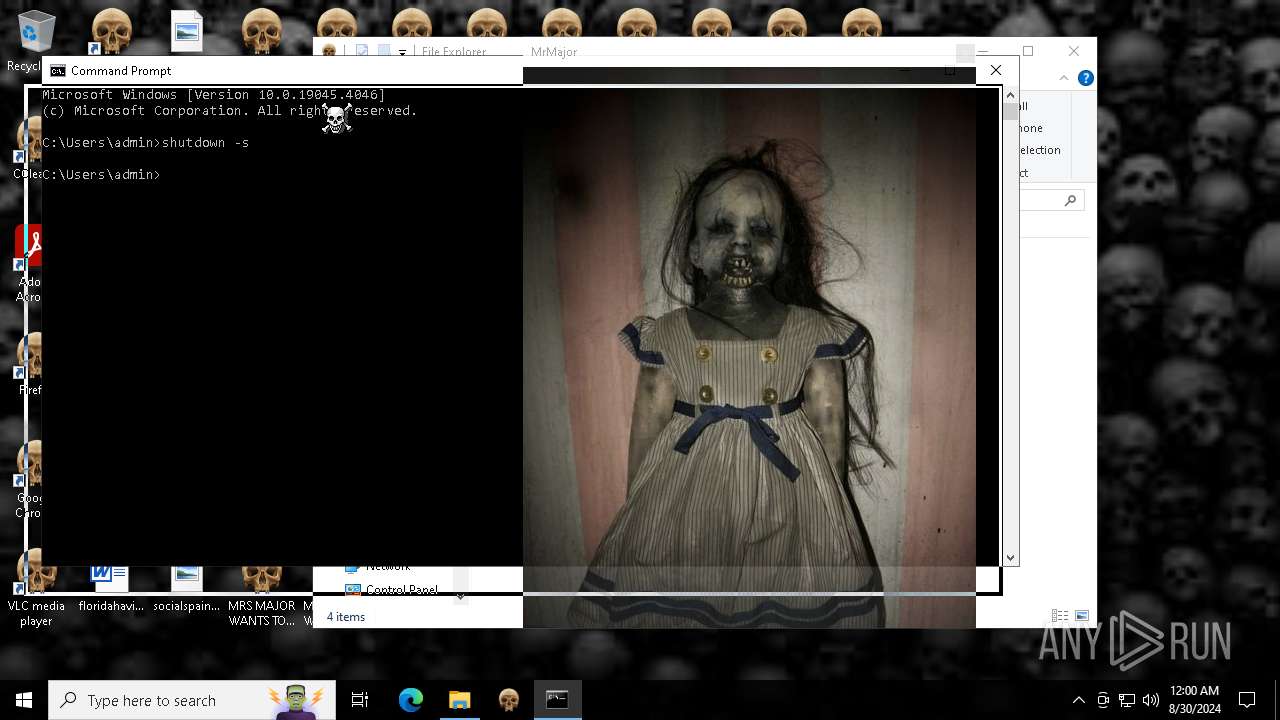Screen dimensions: 1280x720
Task: Open File Explorer help question mark
Action: pyautogui.click(x=1085, y=78)
